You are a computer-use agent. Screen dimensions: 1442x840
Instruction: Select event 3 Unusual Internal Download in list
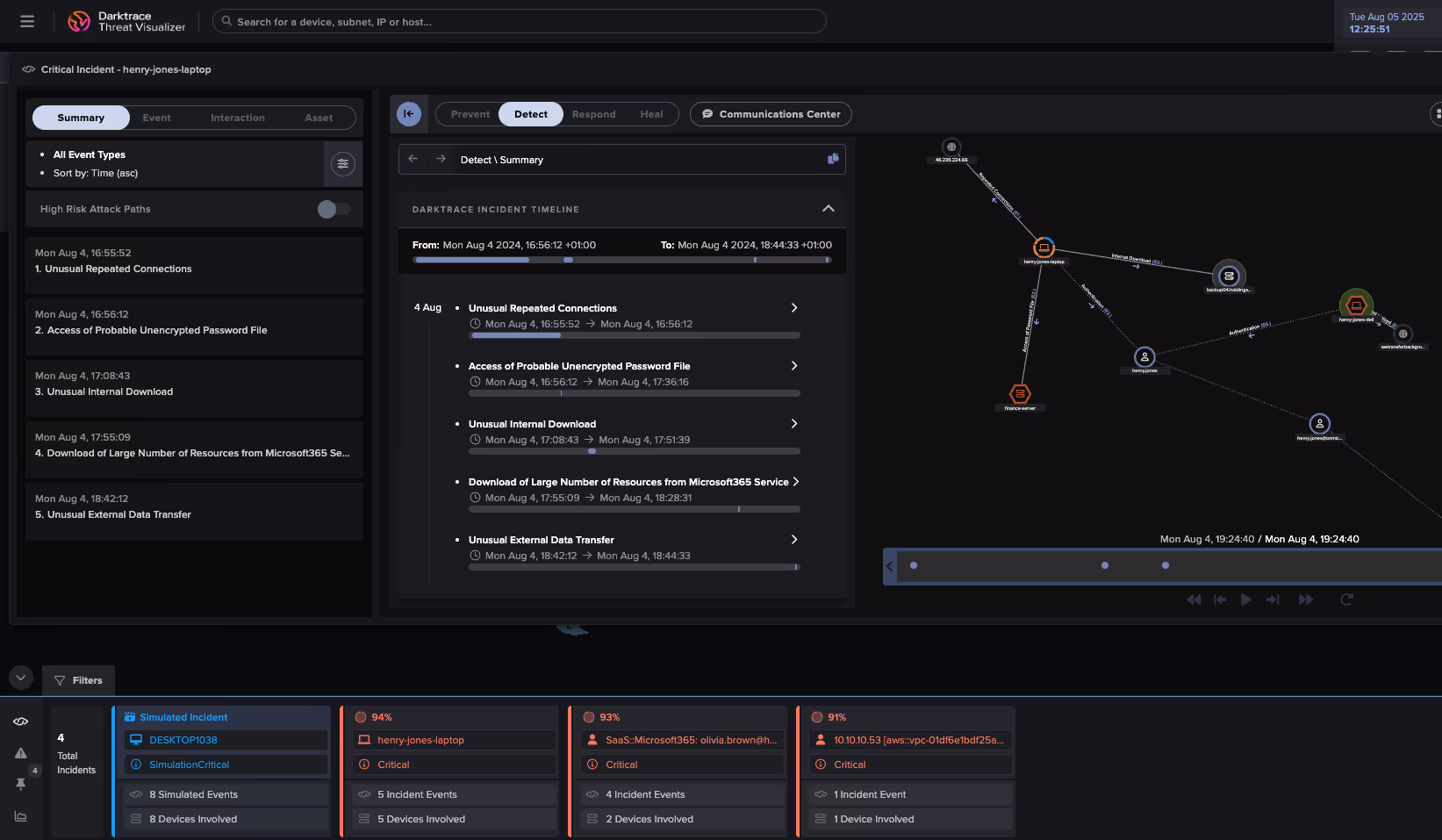coord(194,388)
